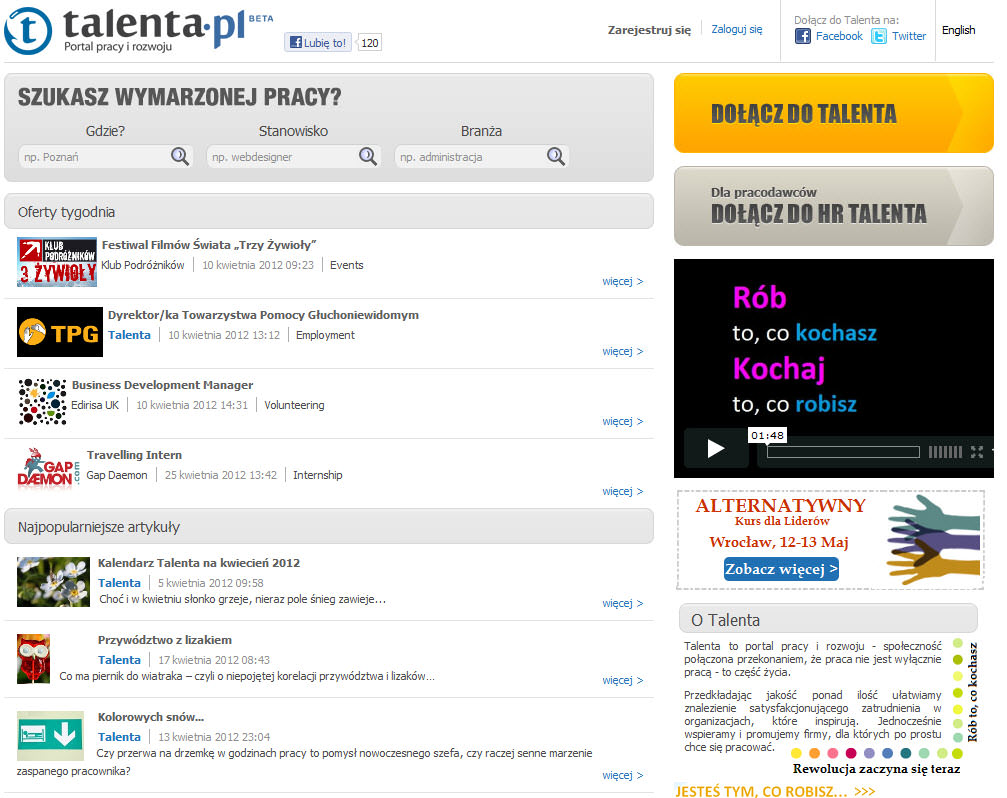This screenshot has width=1007, height=798.
Task: Click the Zarejestruj się link
Action: [x=649, y=30]
